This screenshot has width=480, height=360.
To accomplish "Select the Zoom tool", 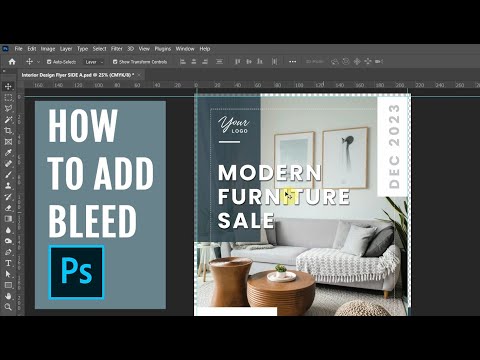I will (x=8, y=307).
